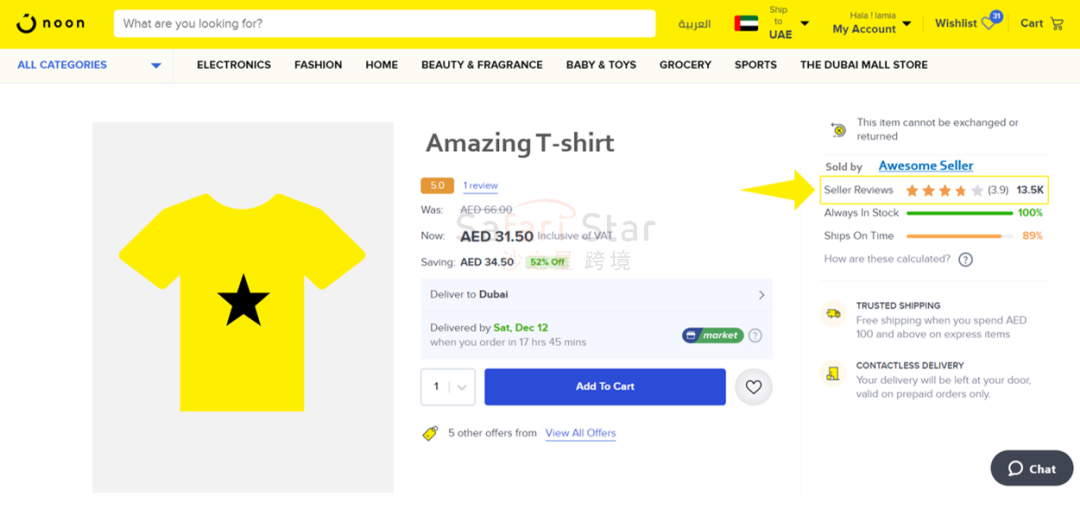Click the Wishlist heart icon in header
Screen dimensions: 1080x515
(988, 23)
